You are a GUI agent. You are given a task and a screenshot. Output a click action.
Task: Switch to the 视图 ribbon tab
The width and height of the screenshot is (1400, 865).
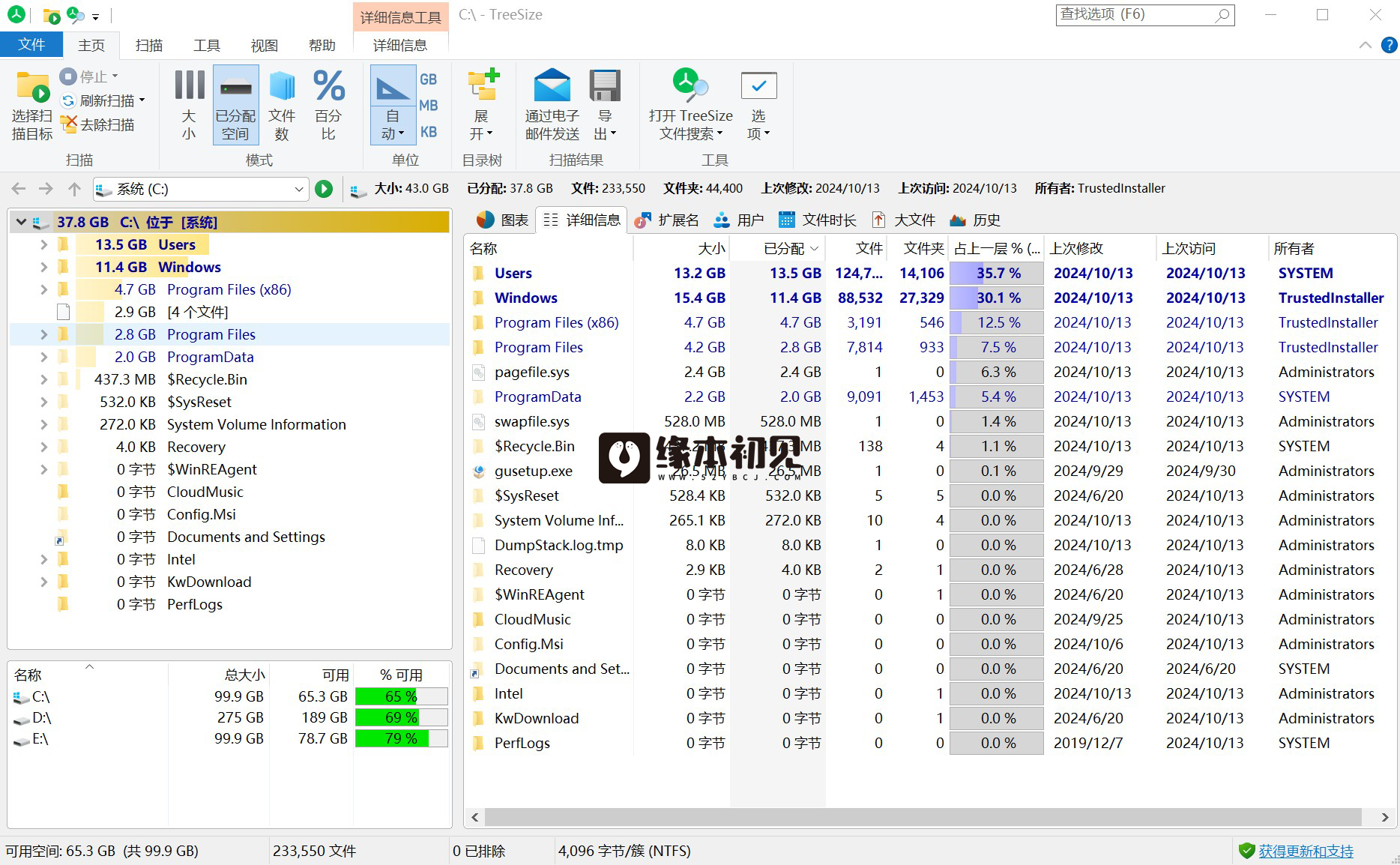[x=265, y=45]
